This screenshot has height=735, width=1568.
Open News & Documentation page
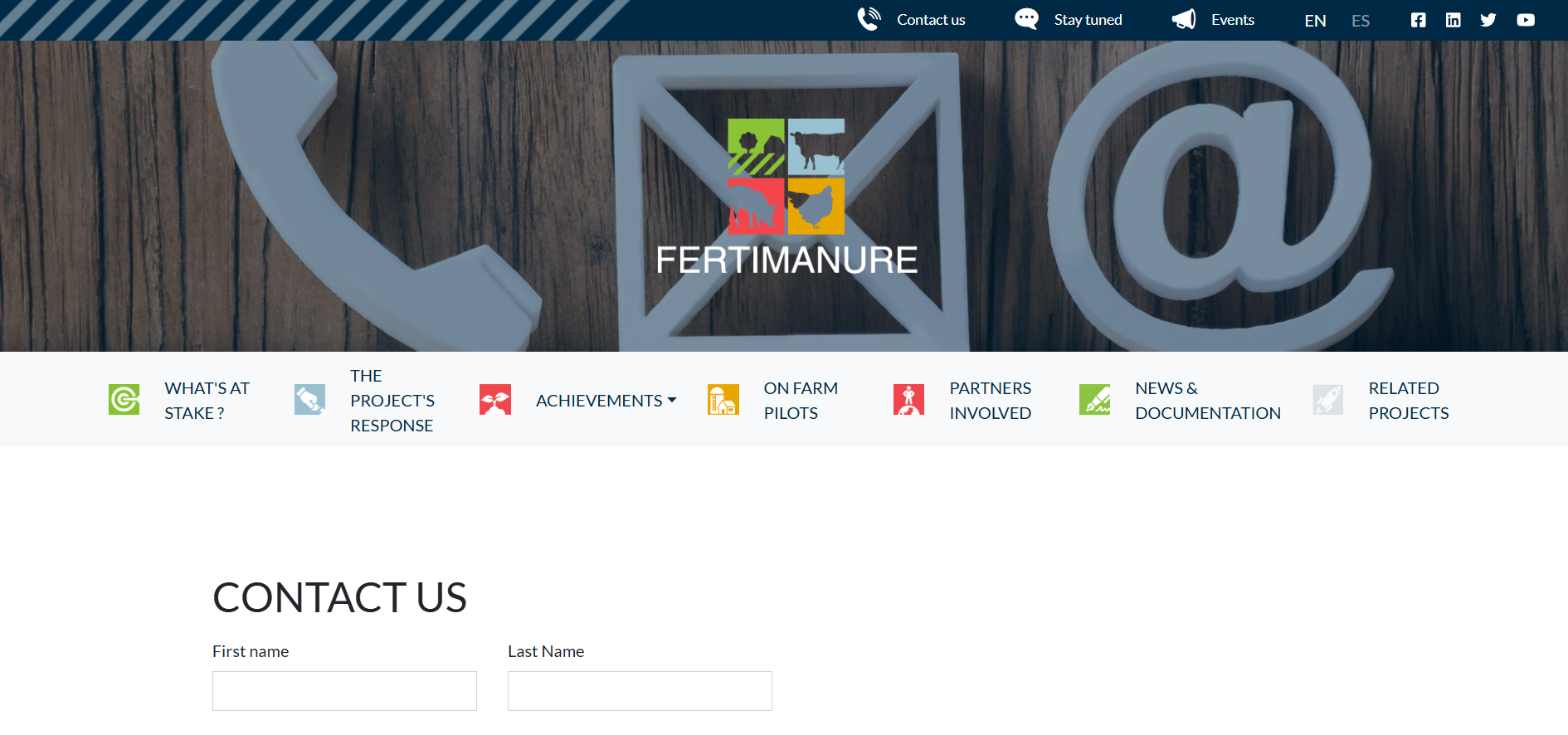[x=1208, y=401]
